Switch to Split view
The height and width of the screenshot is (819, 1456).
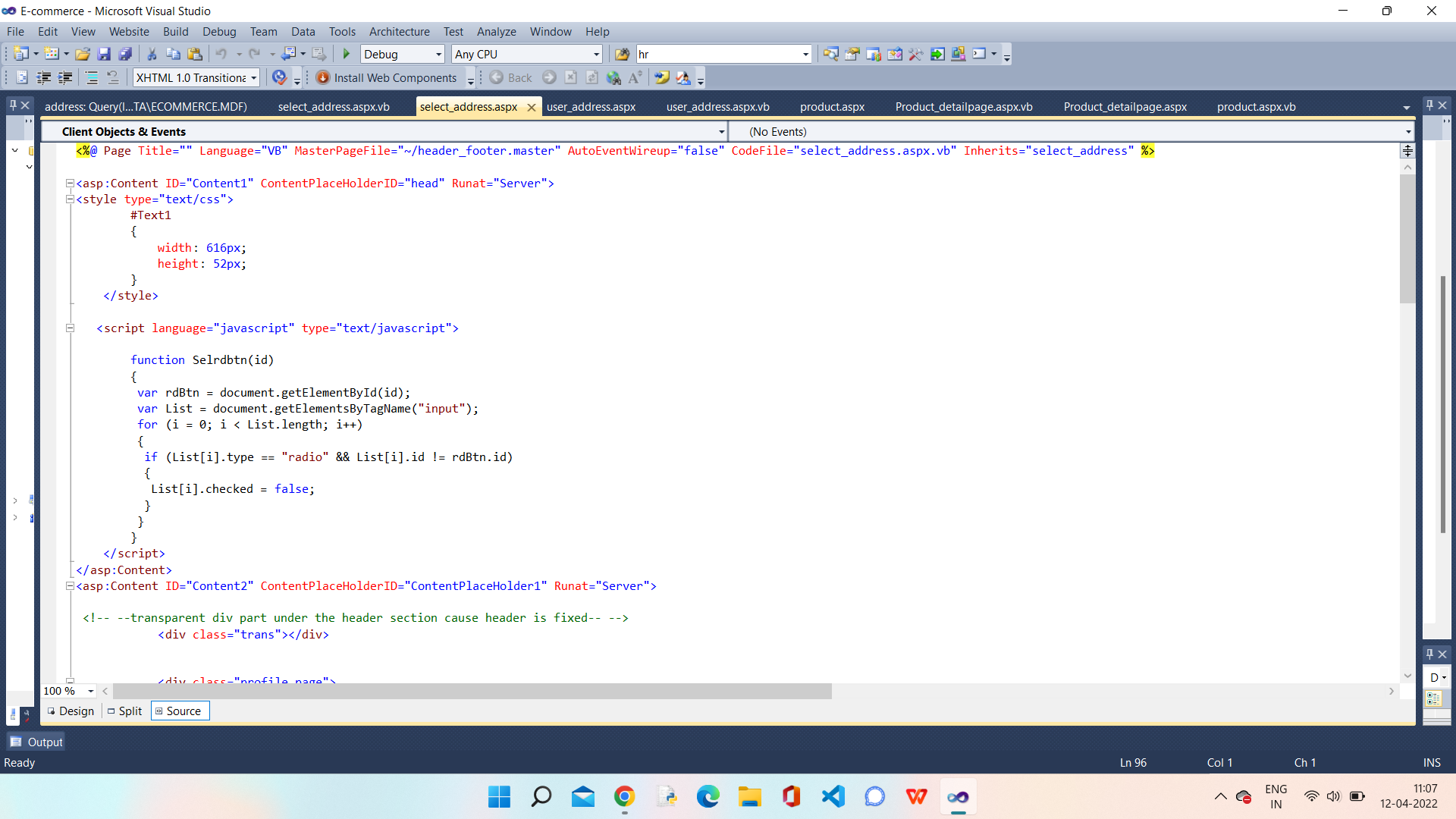coord(125,711)
